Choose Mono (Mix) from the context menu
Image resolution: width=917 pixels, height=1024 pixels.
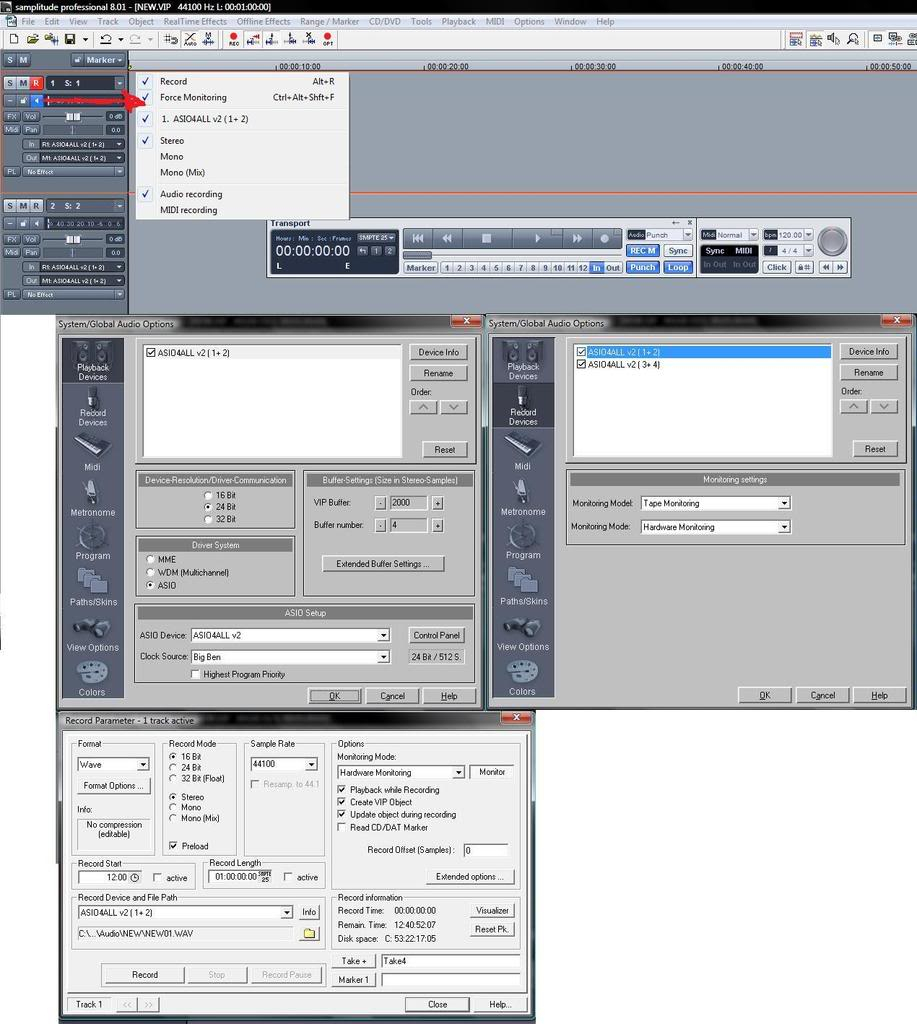243,172
